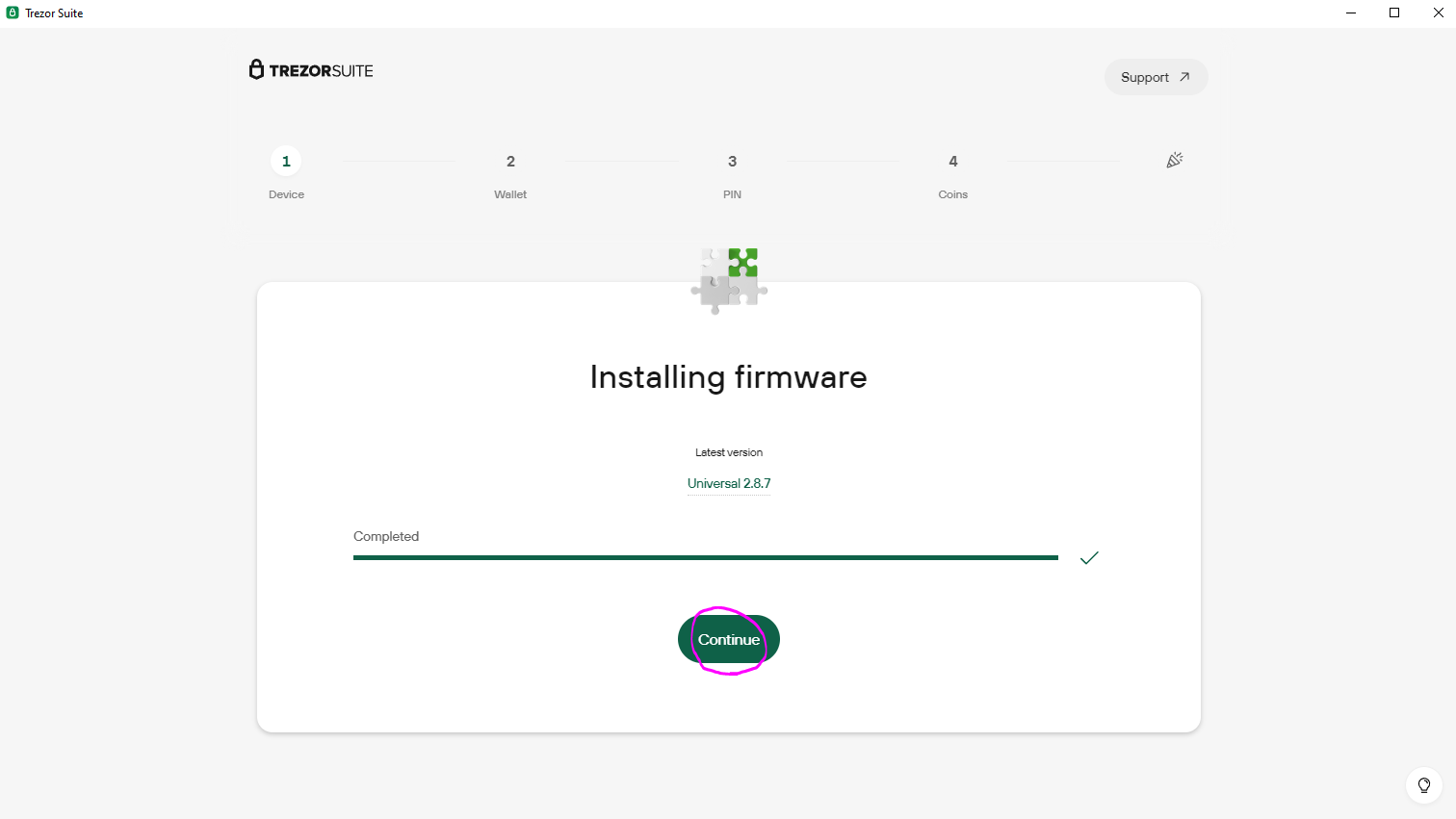The image size is (1456, 819).
Task: Select the party popper final step icon
Action: pos(1174,161)
